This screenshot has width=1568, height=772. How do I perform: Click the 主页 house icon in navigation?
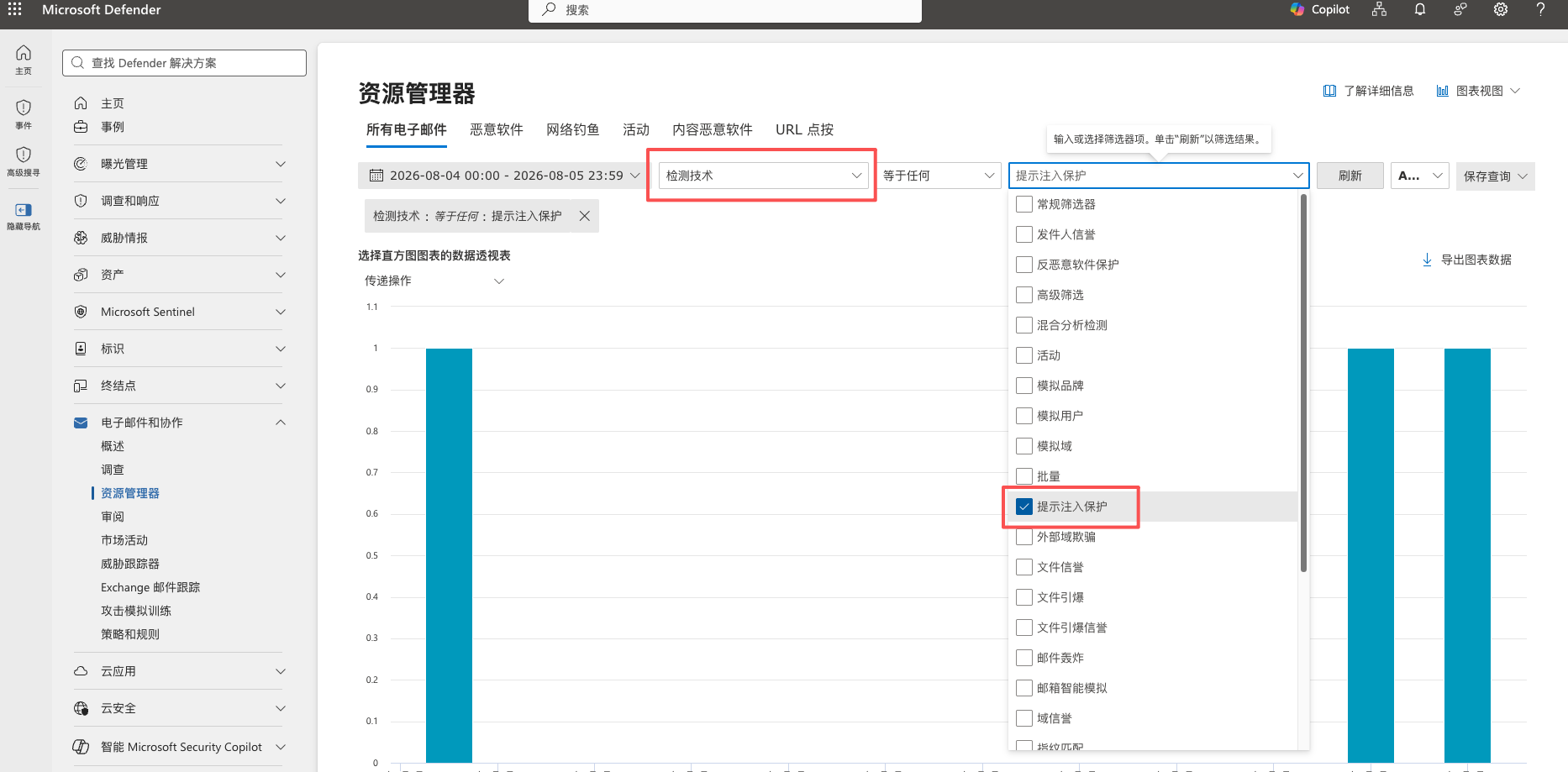81,103
